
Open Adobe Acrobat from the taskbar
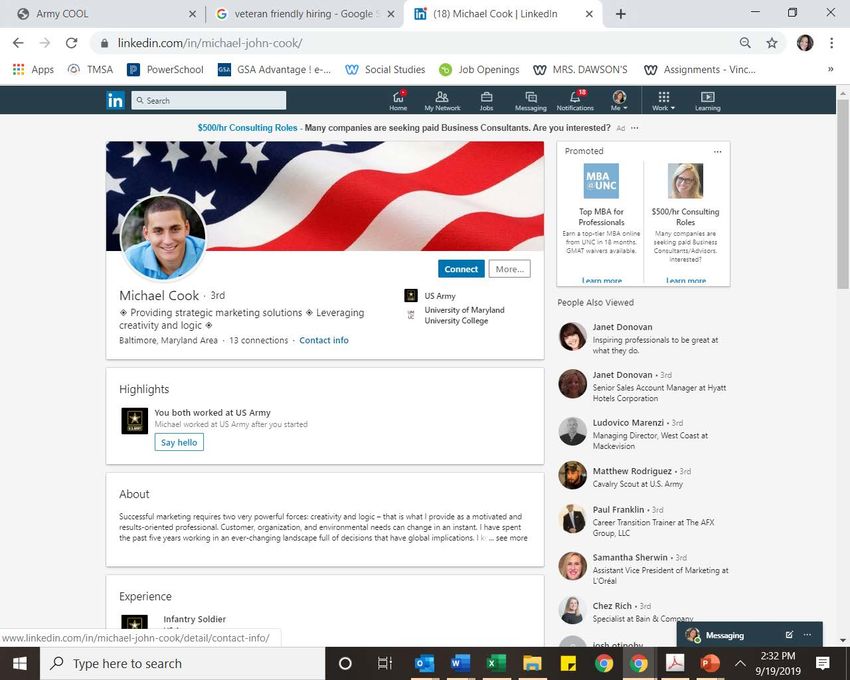pyautogui.click(x=674, y=663)
